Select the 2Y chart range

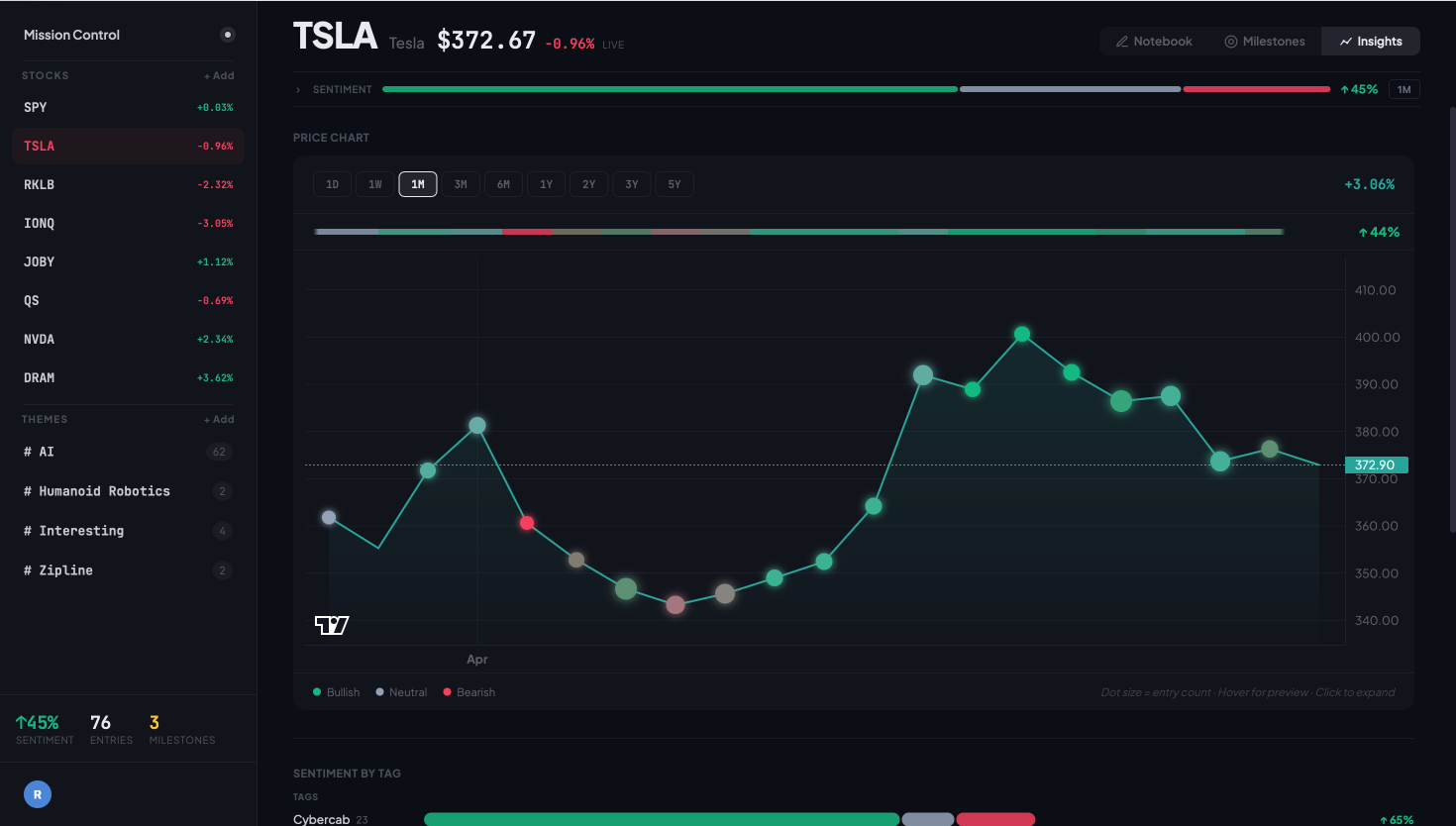click(588, 184)
